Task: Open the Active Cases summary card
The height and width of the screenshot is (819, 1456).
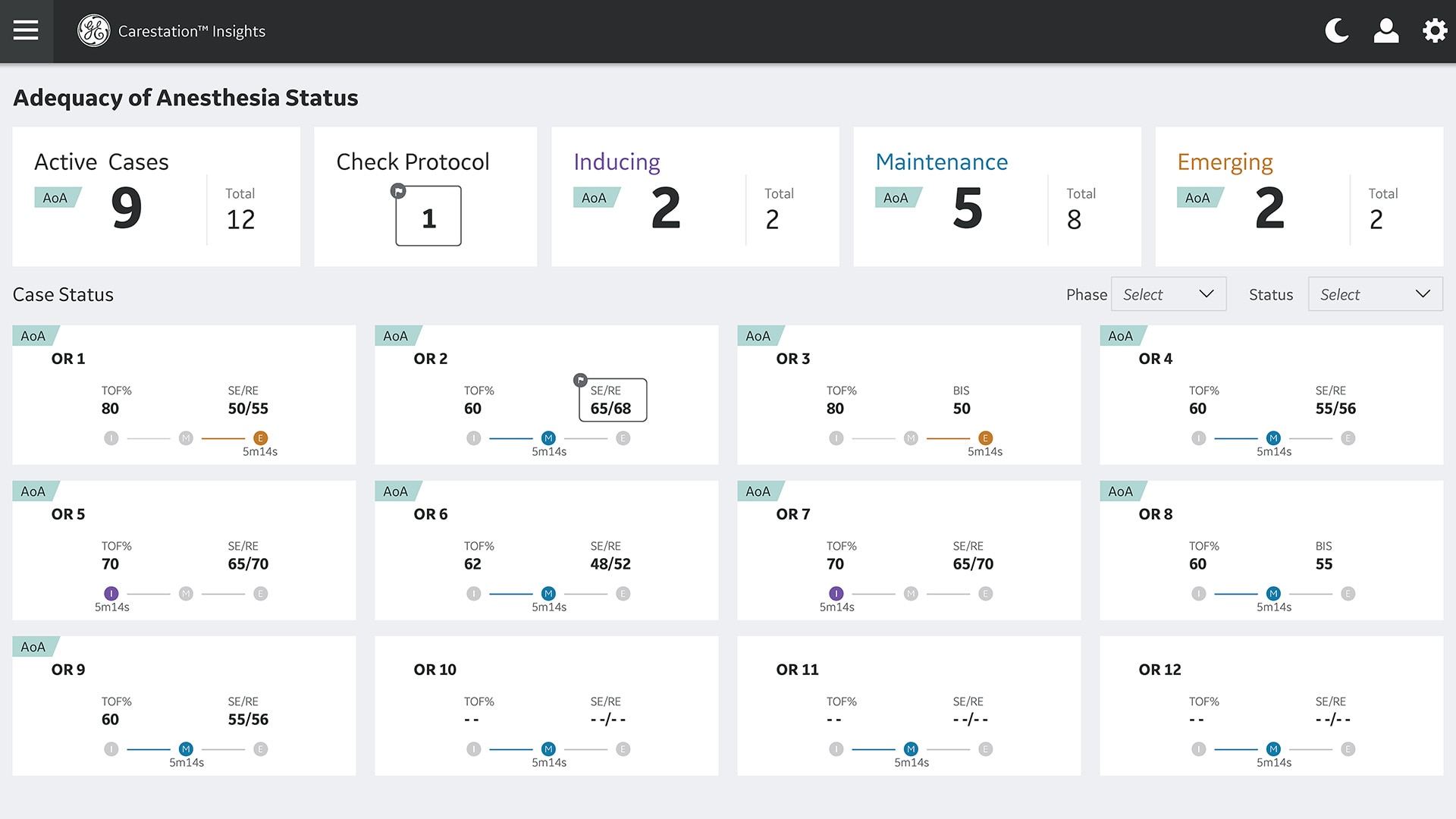Action: point(156,196)
